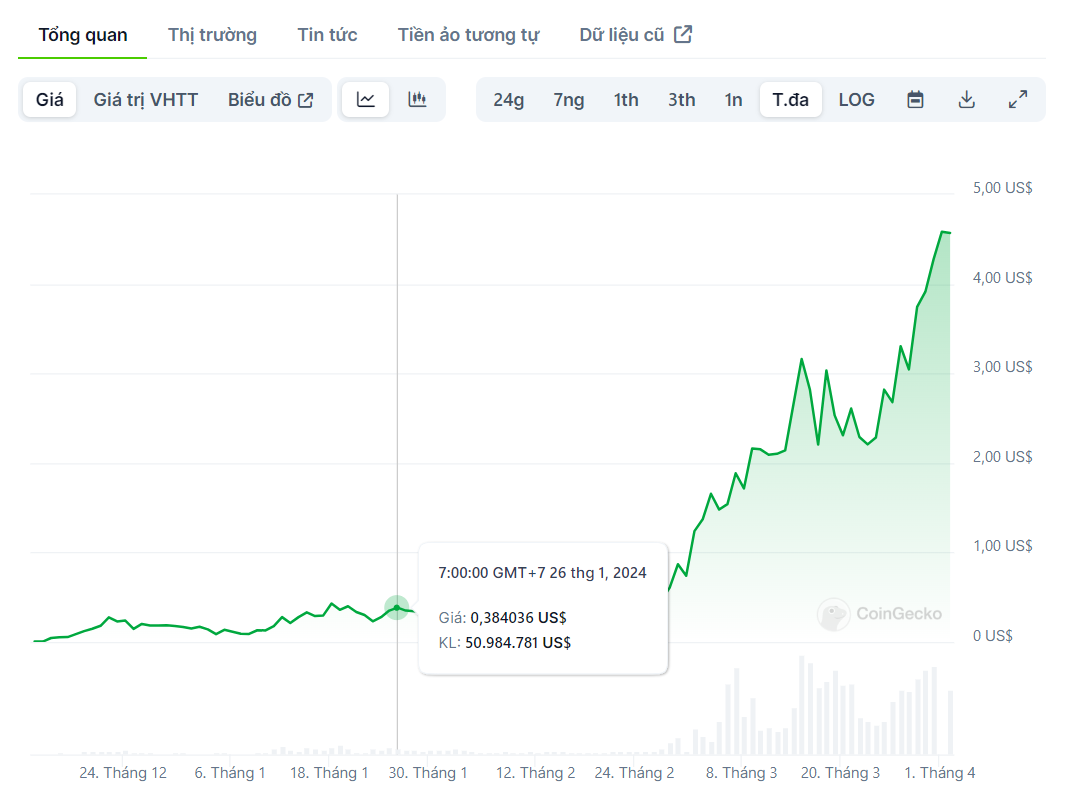Select the Giá price view
Image resolution: width=1079 pixels, height=805 pixels.
pos(50,100)
